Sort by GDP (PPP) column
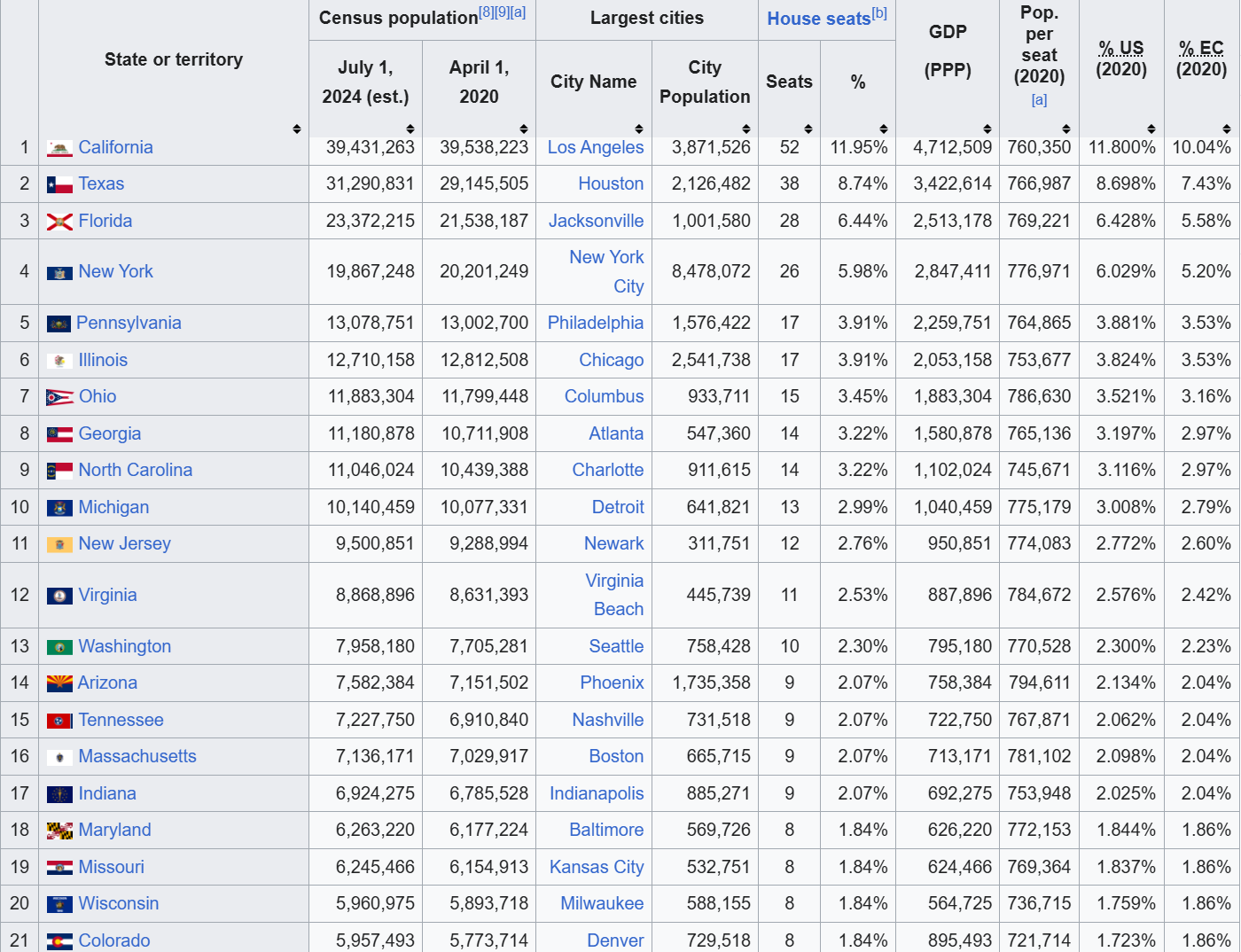Image resolution: width=1241 pixels, height=952 pixels. [x=987, y=129]
